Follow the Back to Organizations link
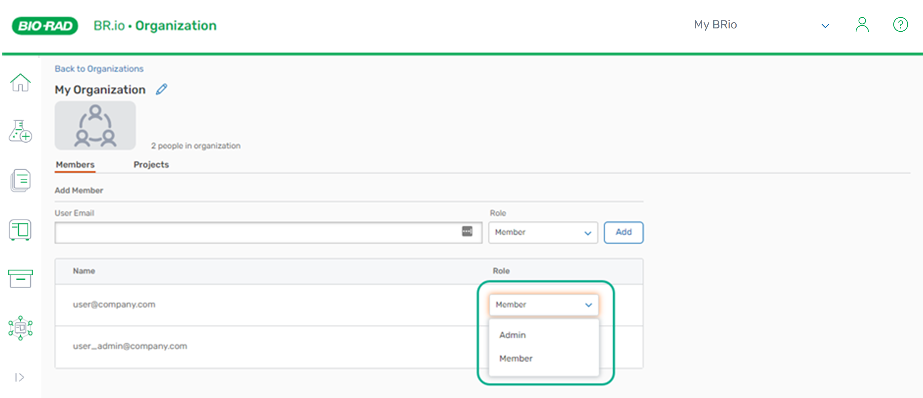 coord(99,69)
